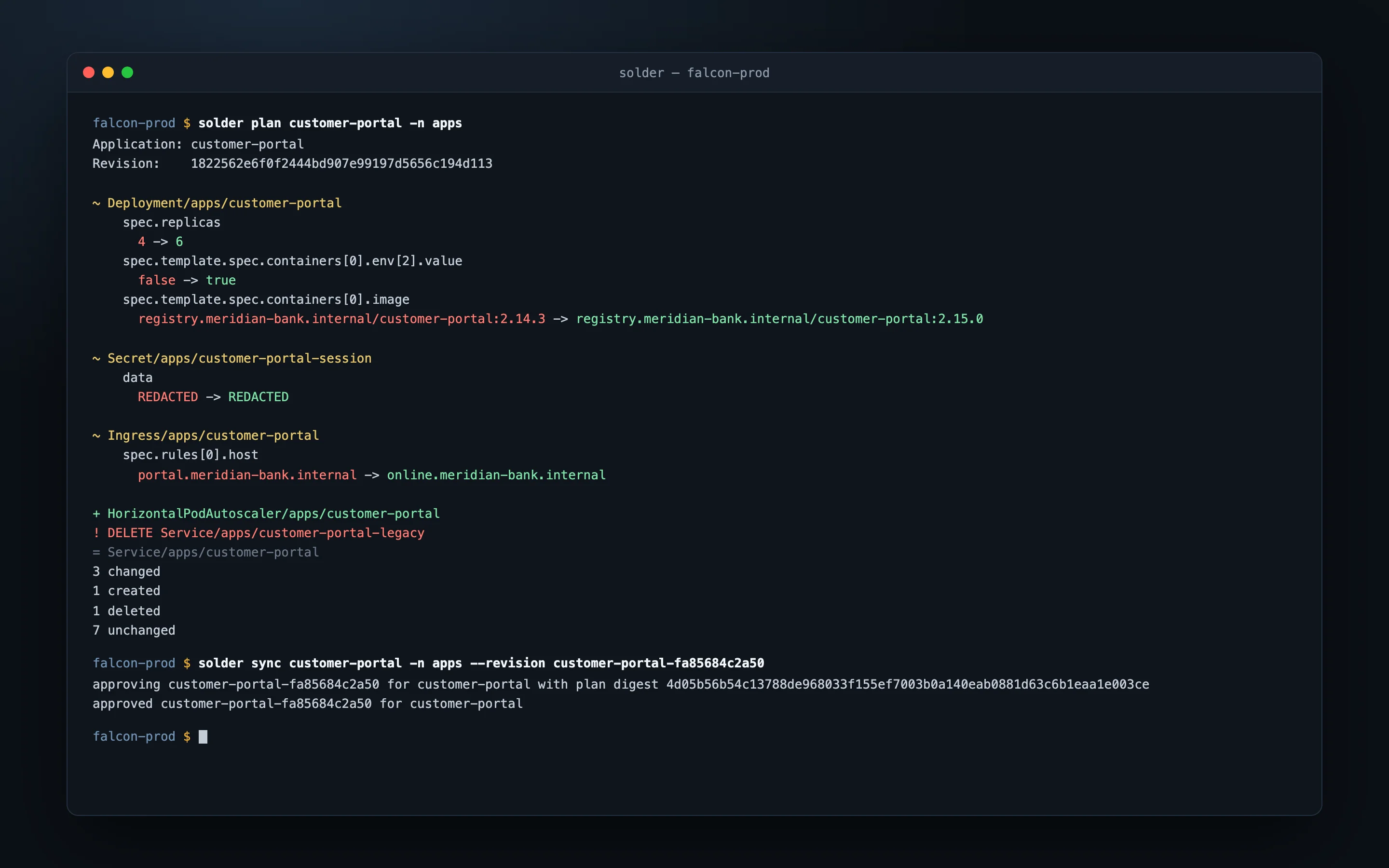The width and height of the screenshot is (1389, 868).
Task: Click the "7 unchanged" summary line
Action: click(x=134, y=630)
